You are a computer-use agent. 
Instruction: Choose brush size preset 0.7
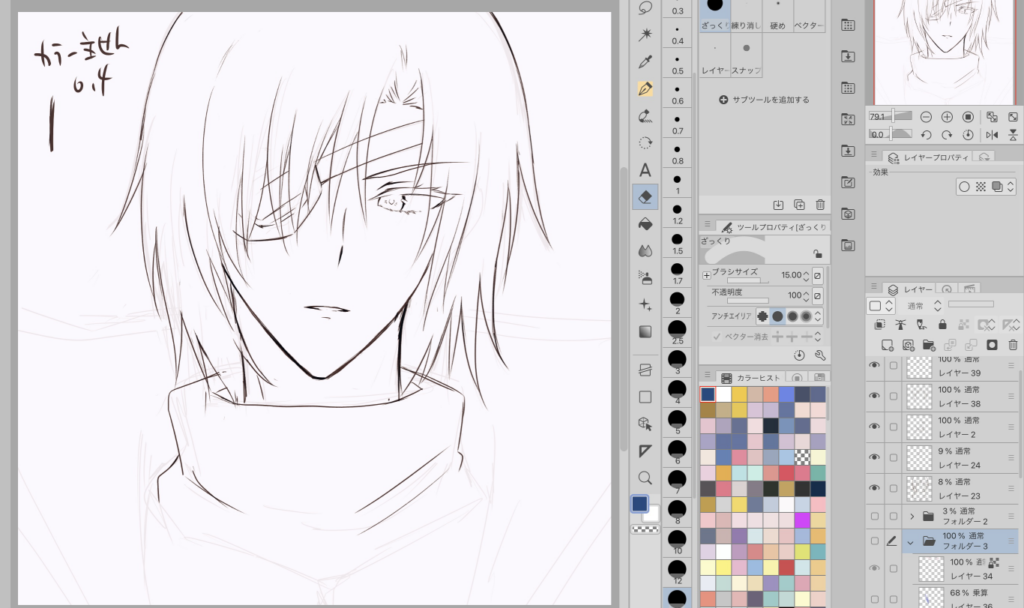pos(677,123)
